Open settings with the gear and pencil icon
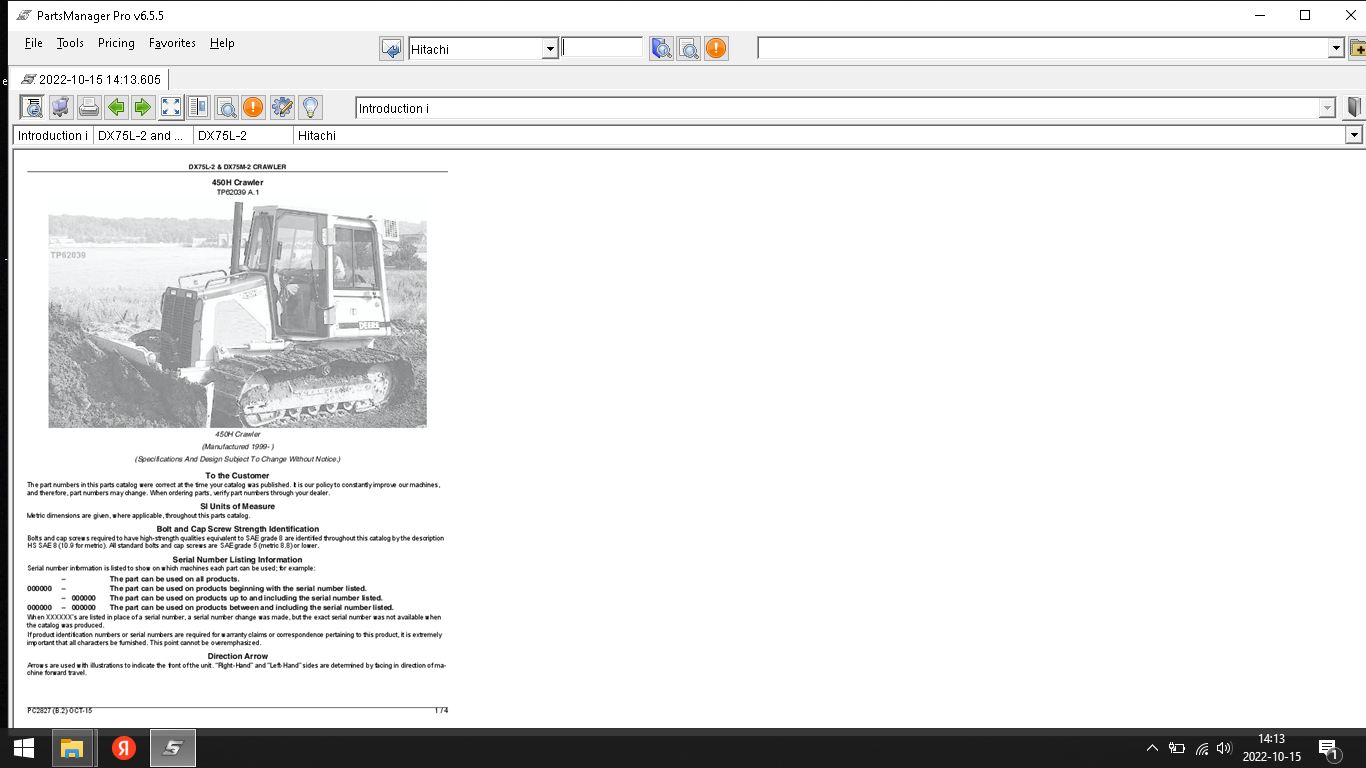1366x768 pixels. pos(282,107)
